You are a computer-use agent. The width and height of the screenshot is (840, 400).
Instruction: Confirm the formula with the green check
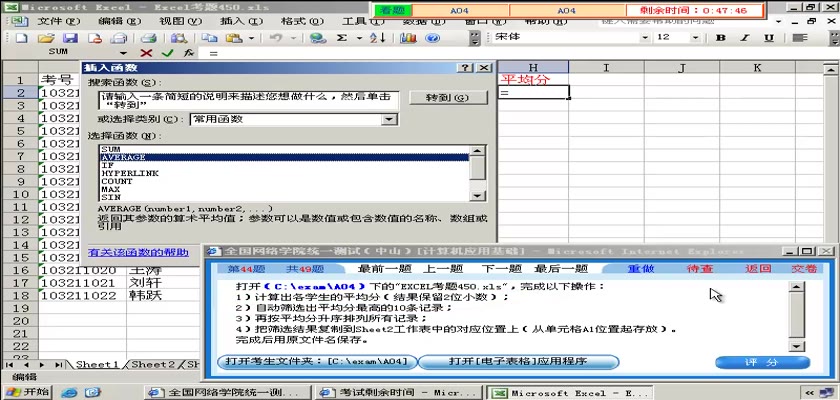point(167,53)
